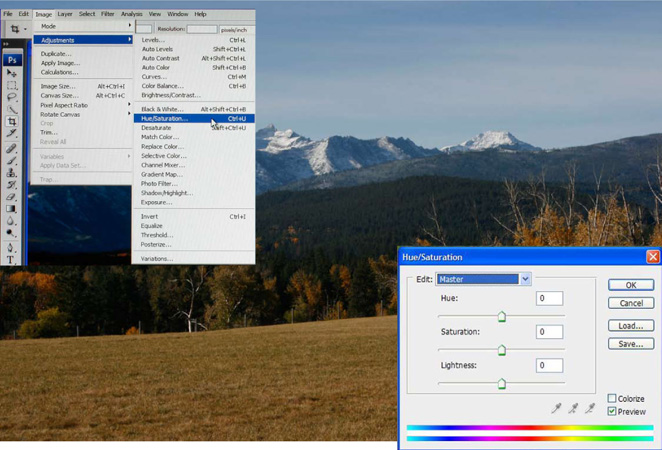The image size is (662, 450).
Task: Select the Lasso tool
Action: [12, 98]
